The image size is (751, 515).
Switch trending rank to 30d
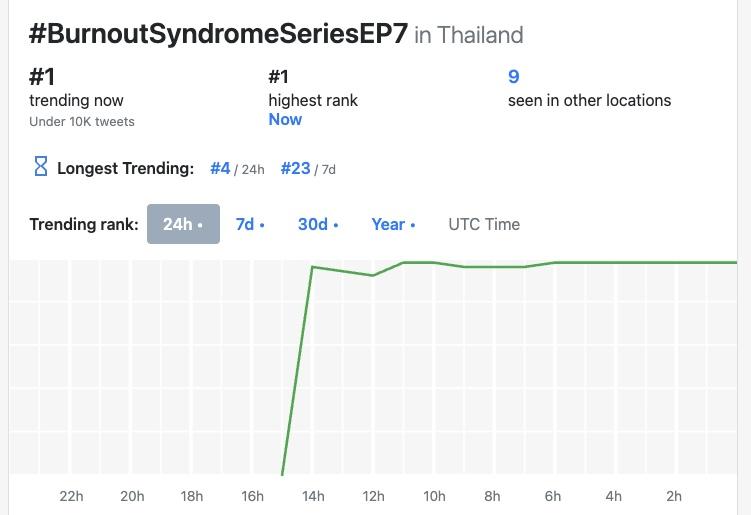coord(318,224)
